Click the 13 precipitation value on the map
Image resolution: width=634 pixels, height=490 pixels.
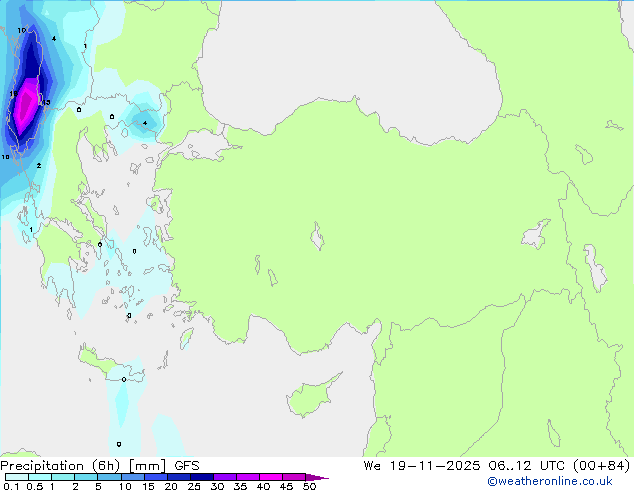[46, 102]
